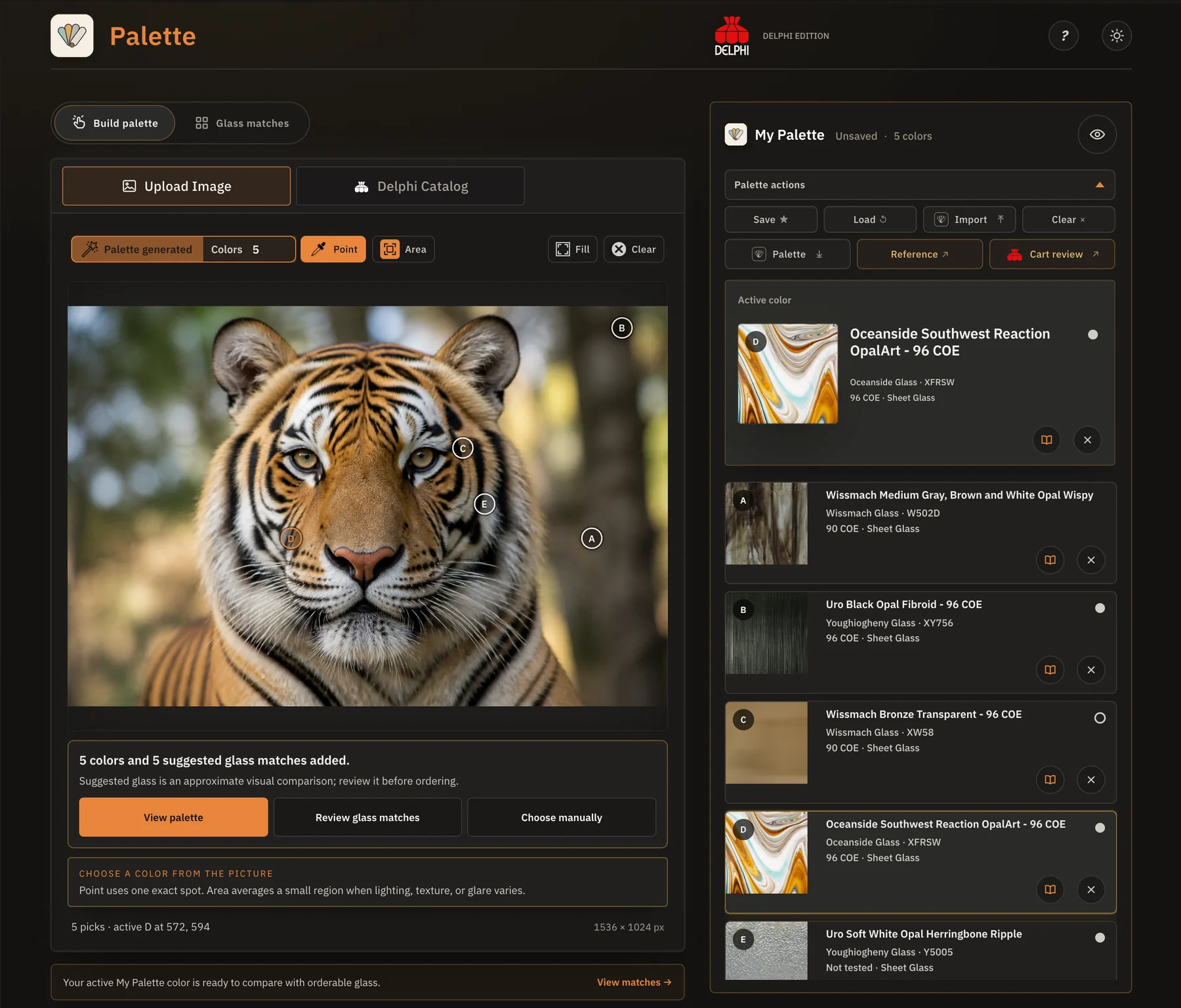Remove Wissmach Bronze Transparent color
Viewport: 1181px width, 1008px height.
point(1091,780)
